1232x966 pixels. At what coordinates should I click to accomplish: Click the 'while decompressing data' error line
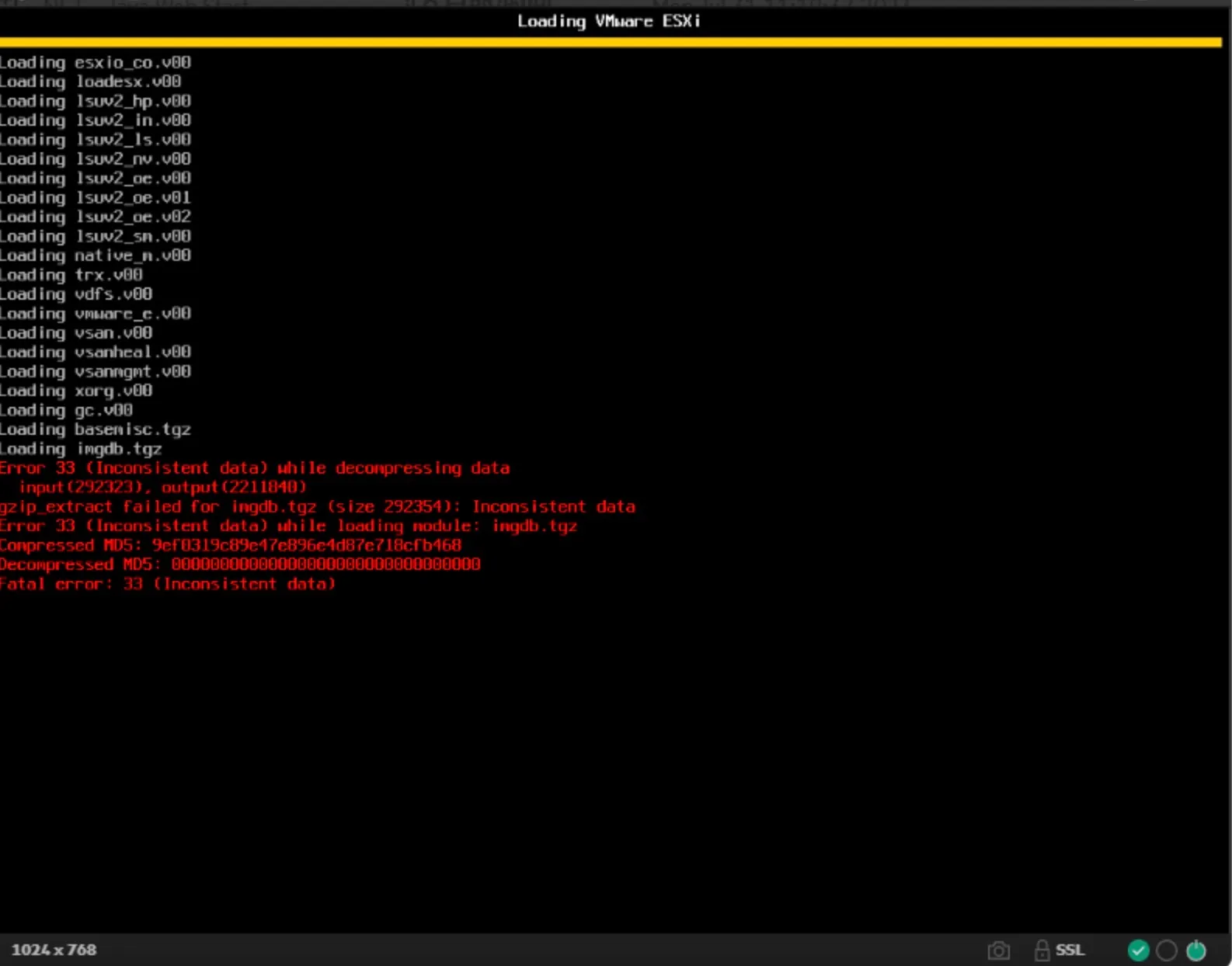click(x=255, y=468)
